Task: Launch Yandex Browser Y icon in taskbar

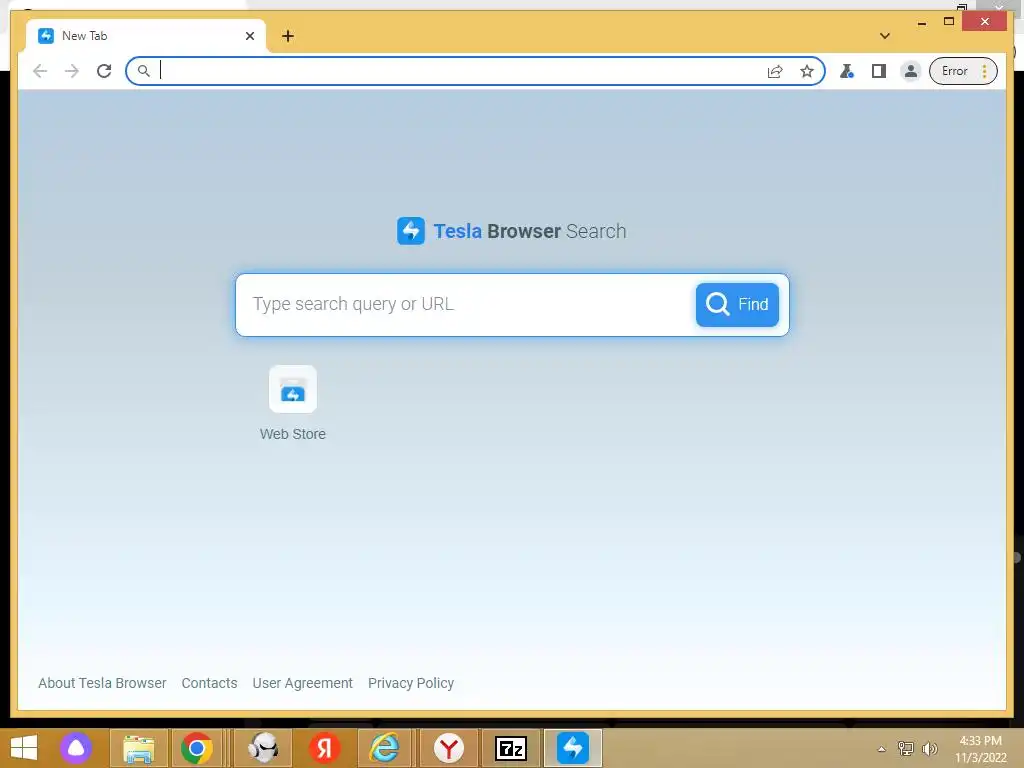Action: (449, 748)
